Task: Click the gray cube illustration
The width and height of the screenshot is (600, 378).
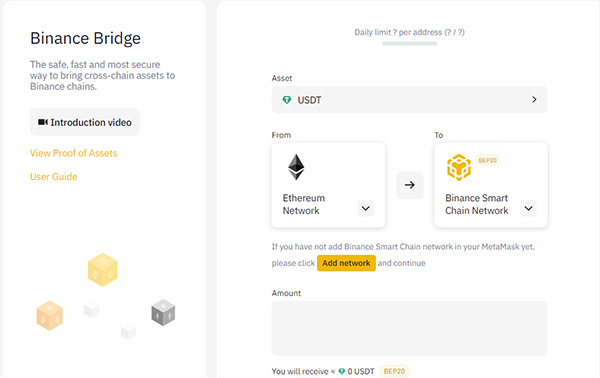Action: coord(163,312)
